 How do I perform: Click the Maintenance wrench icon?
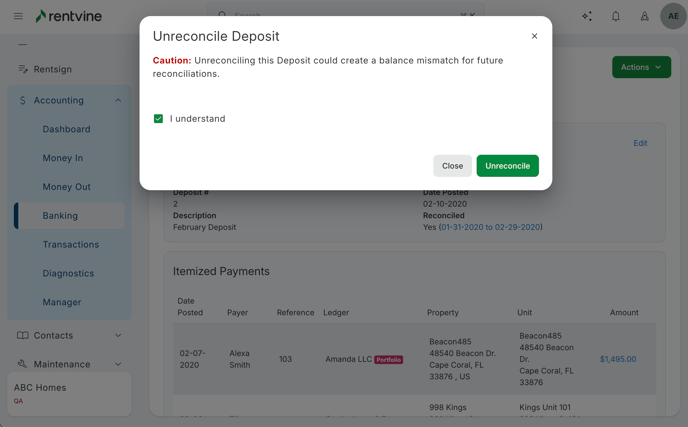click(23, 364)
